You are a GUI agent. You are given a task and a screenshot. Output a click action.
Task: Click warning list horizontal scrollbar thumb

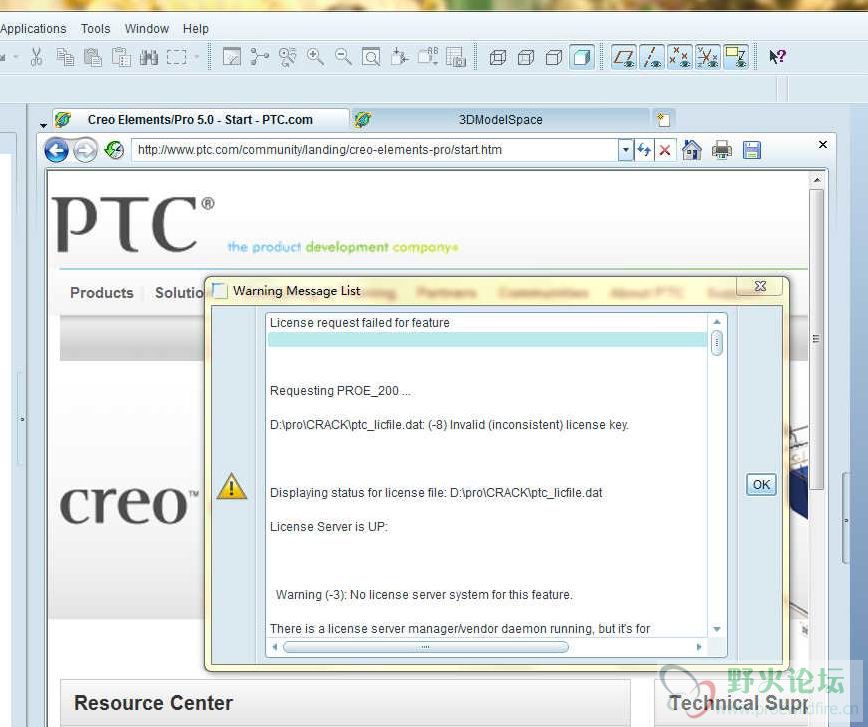click(x=425, y=647)
